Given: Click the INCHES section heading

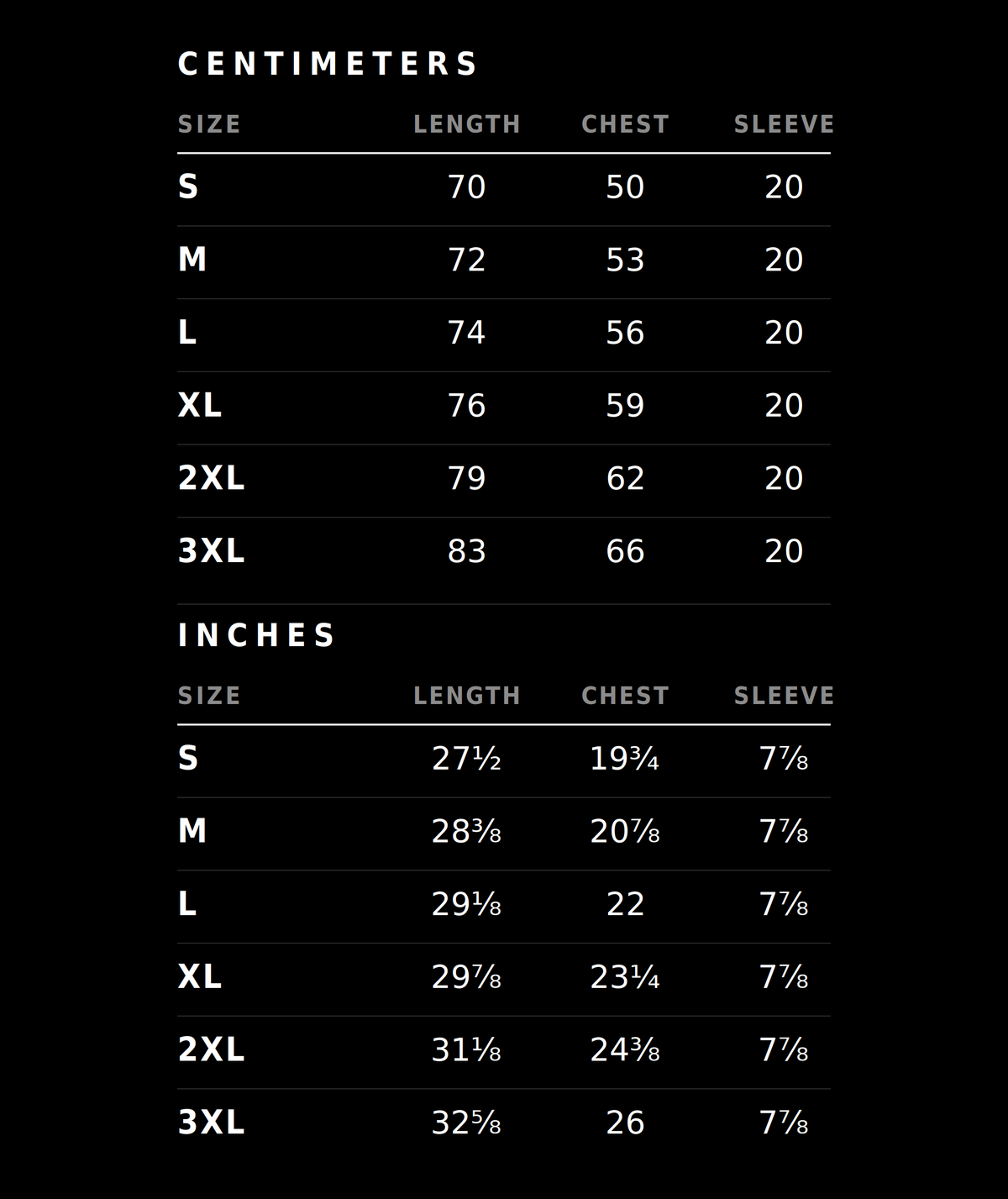Looking at the screenshot, I should (x=256, y=635).
